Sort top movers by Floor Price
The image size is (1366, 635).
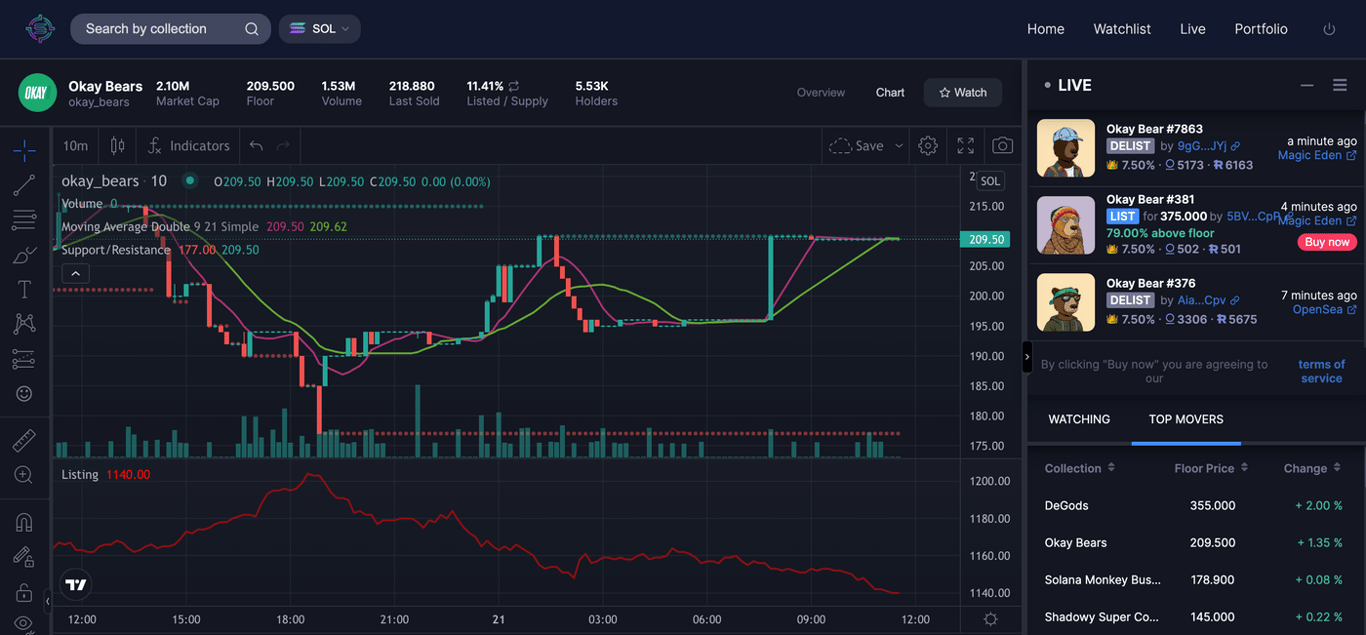(1211, 468)
